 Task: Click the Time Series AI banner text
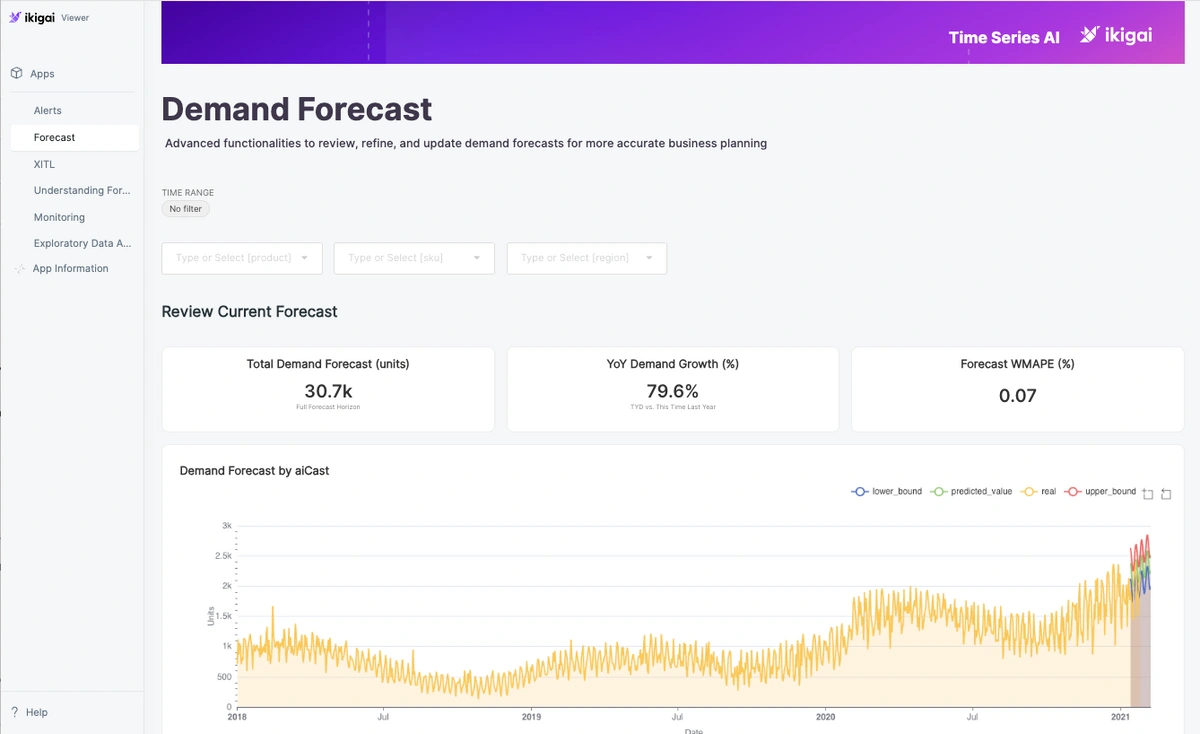(x=1004, y=38)
